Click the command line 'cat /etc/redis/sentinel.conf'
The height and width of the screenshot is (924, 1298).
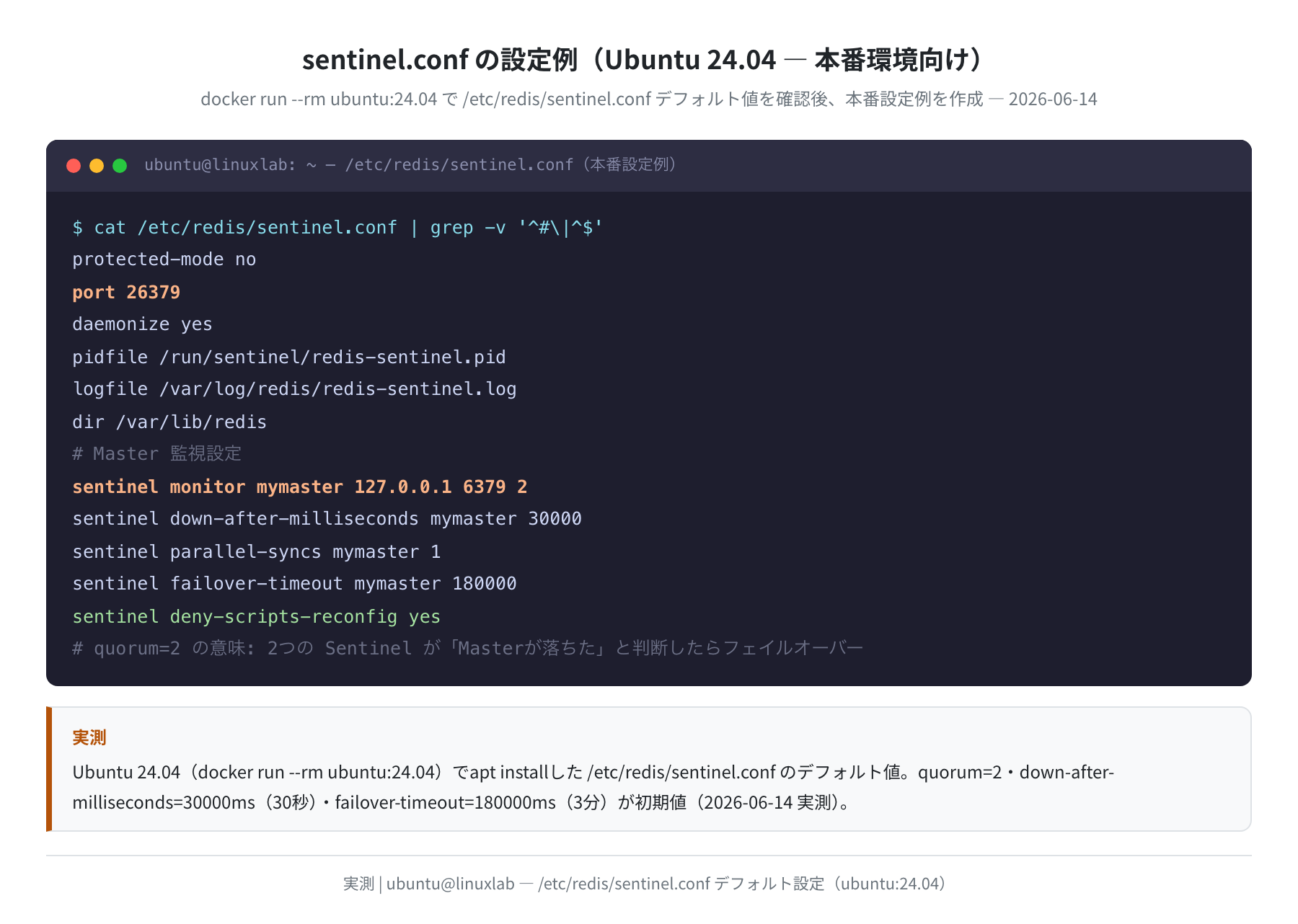(337, 228)
